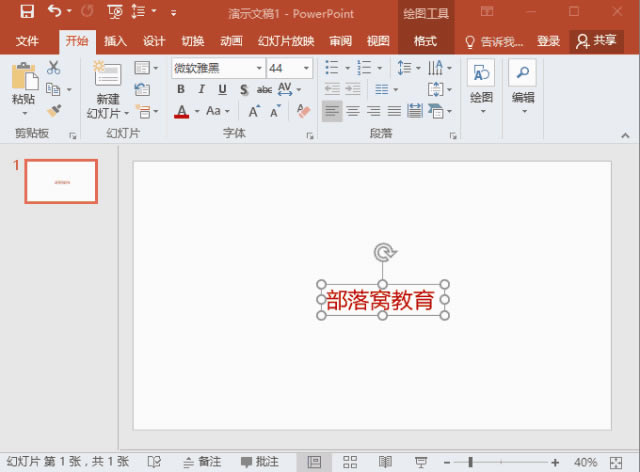Align the text to the right

(373, 111)
